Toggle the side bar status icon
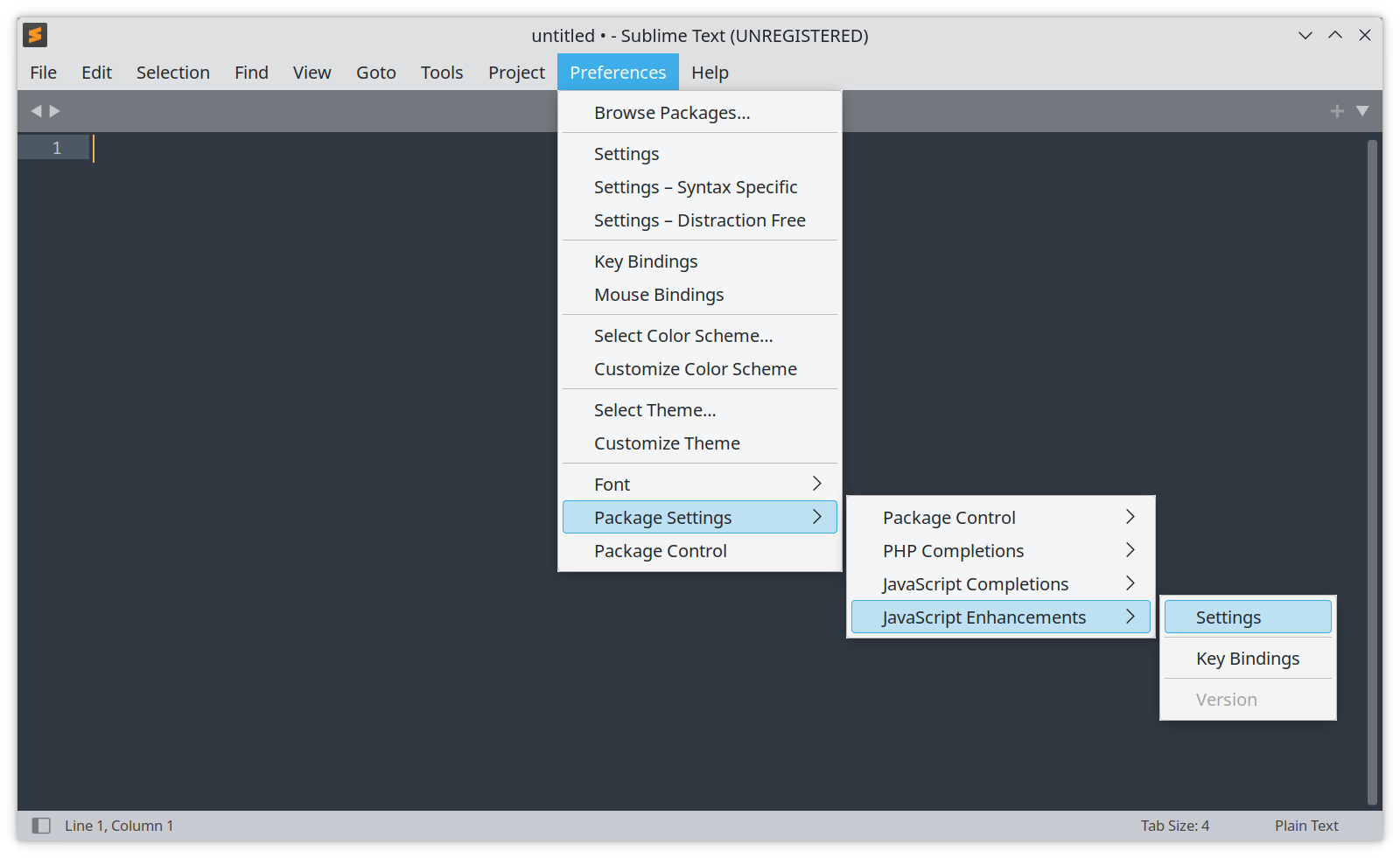Image resolution: width=1400 pixels, height=858 pixels. pyautogui.click(x=41, y=826)
